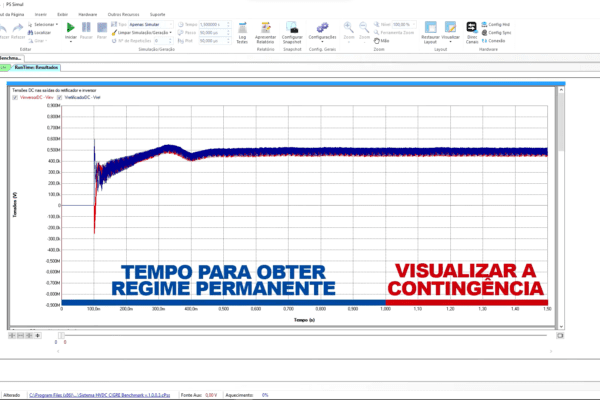Click Restaurar Layout icon
The width and height of the screenshot is (600, 400).
click(430, 31)
